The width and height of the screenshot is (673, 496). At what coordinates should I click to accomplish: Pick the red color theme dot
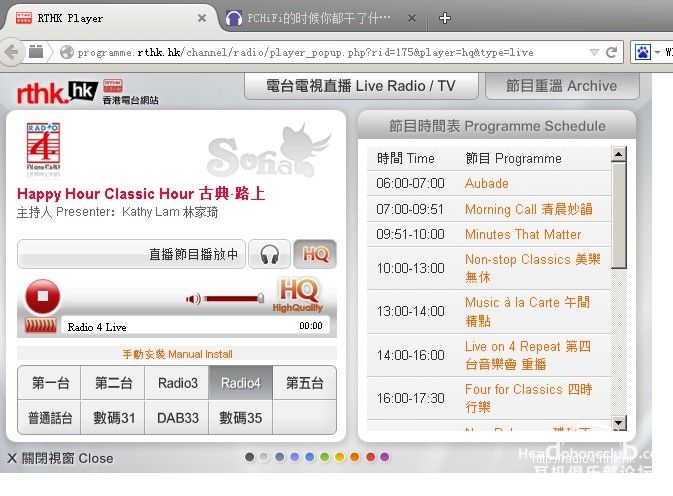tap(370, 457)
